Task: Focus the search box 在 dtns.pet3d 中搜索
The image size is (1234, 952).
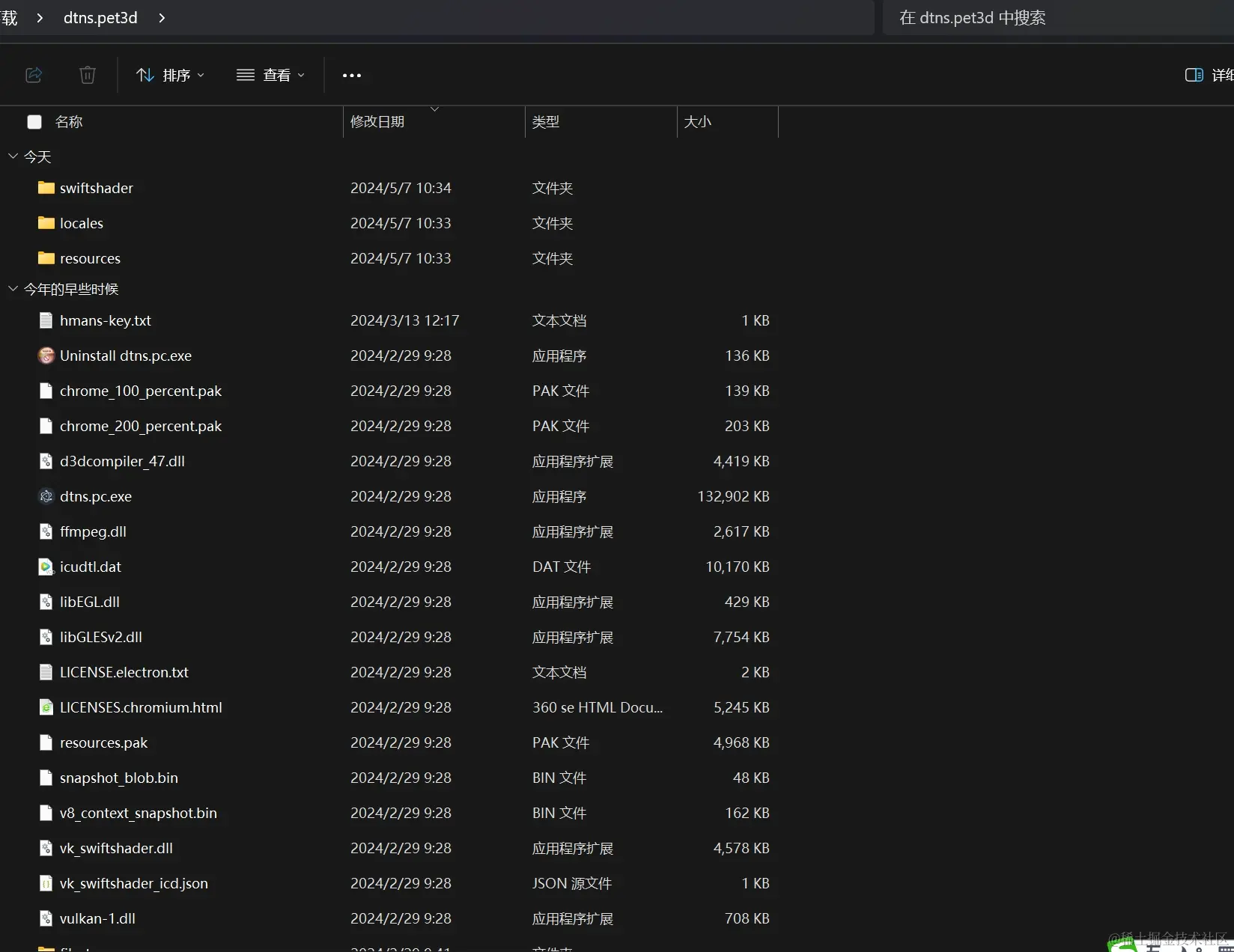Action: click(1058, 17)
